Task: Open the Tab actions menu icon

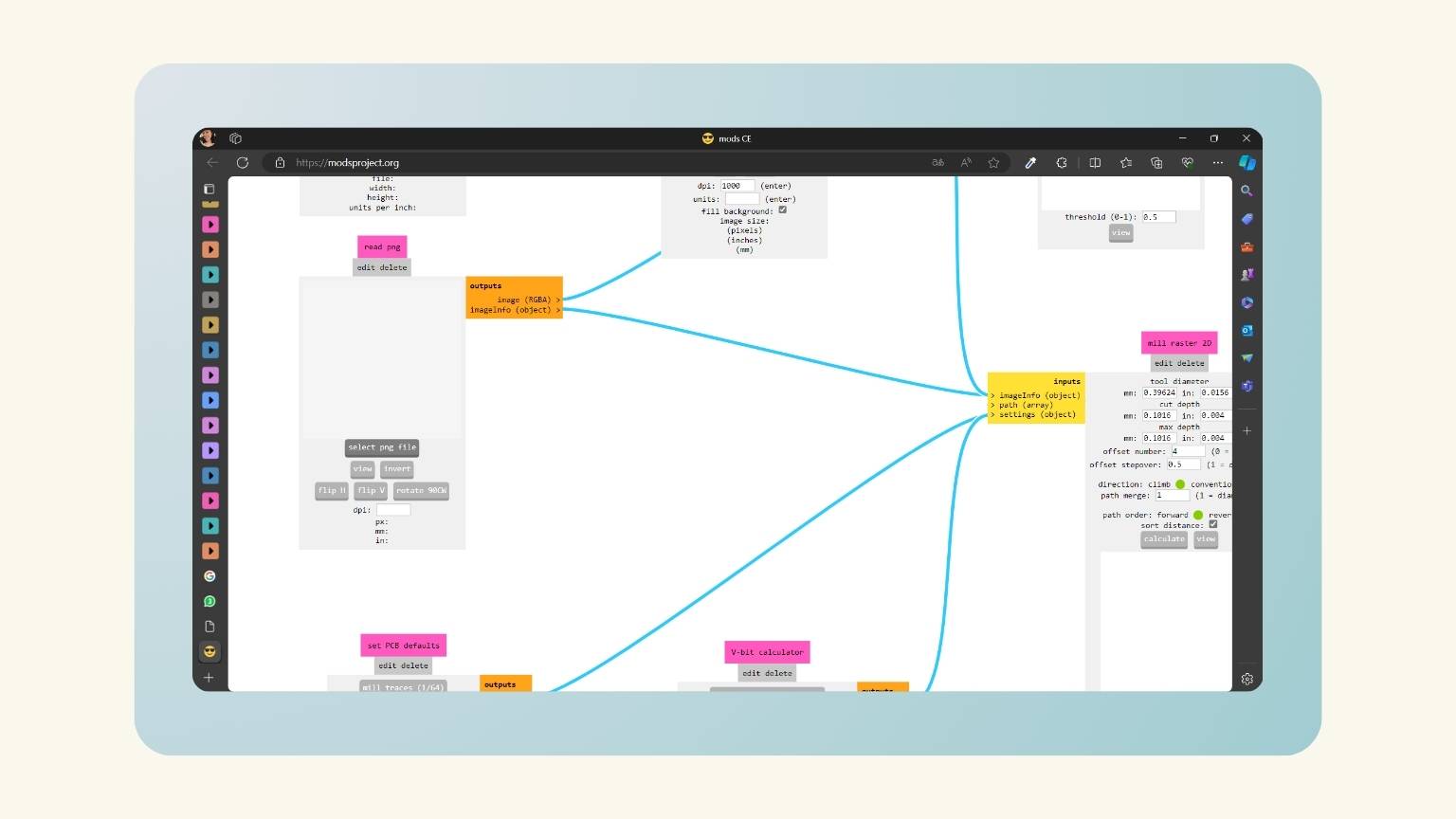Action: coord(209,189)
